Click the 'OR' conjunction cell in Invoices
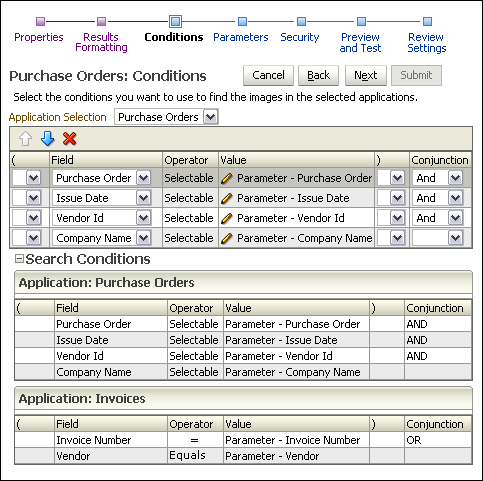This screenshot has height=481, width=483. pos(438,440)
